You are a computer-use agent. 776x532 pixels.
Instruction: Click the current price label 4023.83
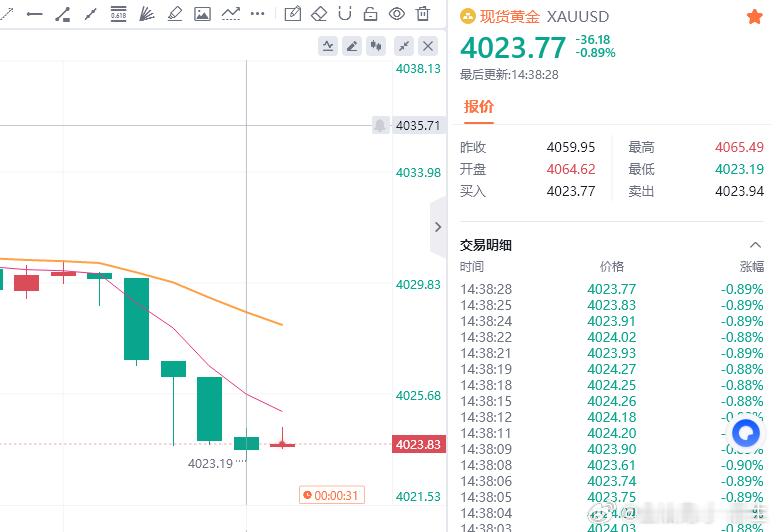[x=419, y=444]
